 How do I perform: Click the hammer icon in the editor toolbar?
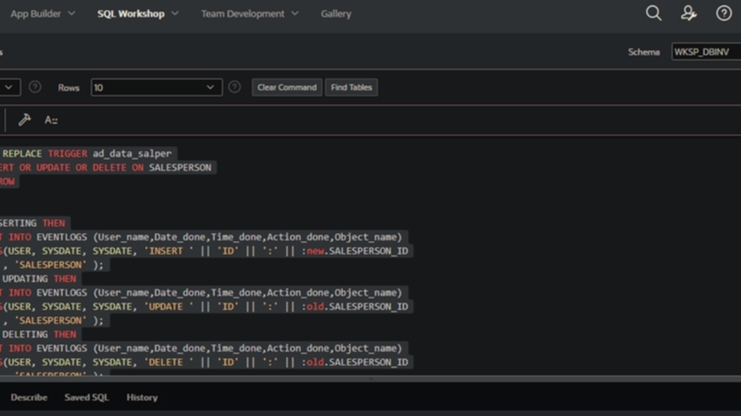pyautogui.click(x=25, y=120)
